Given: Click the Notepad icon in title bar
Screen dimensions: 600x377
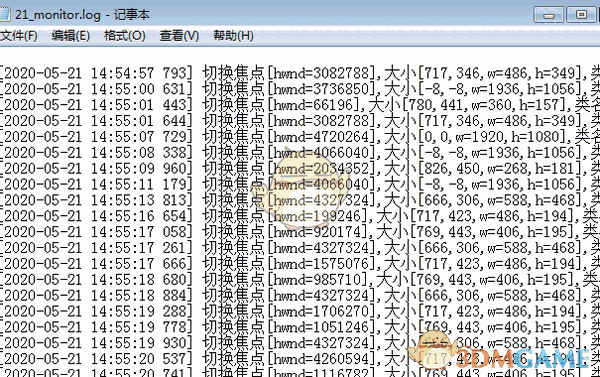Looking at the screenshot, I should click(x=4, y=15).
